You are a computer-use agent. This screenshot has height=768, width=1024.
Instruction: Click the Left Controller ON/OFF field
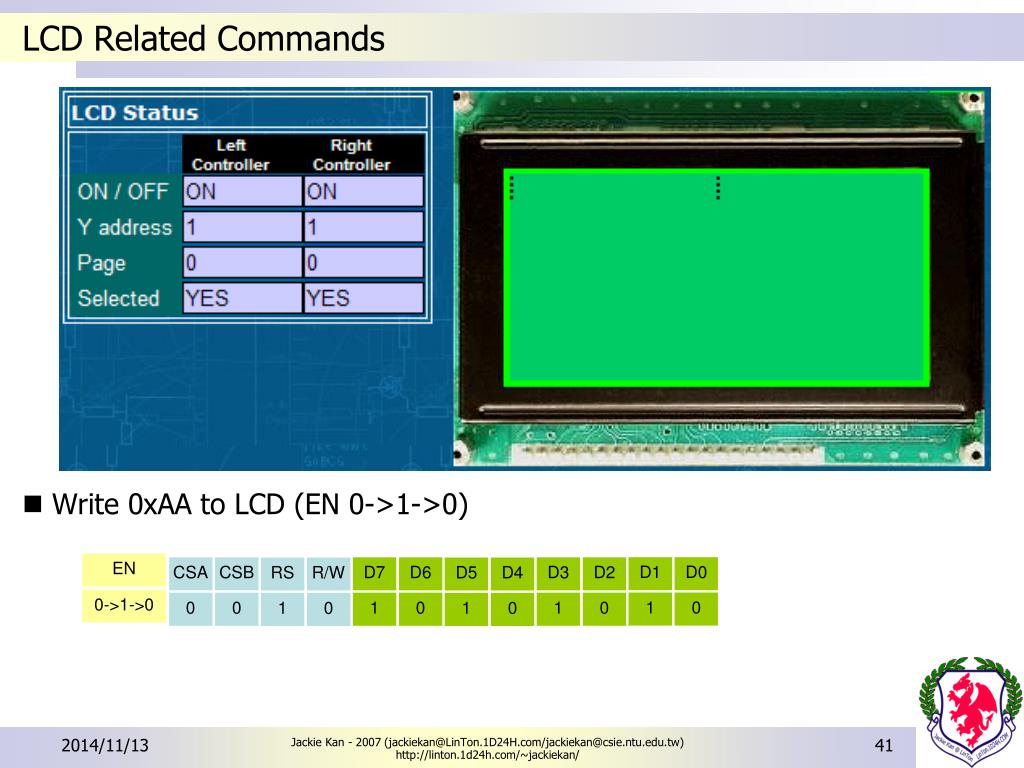point(242,191)
